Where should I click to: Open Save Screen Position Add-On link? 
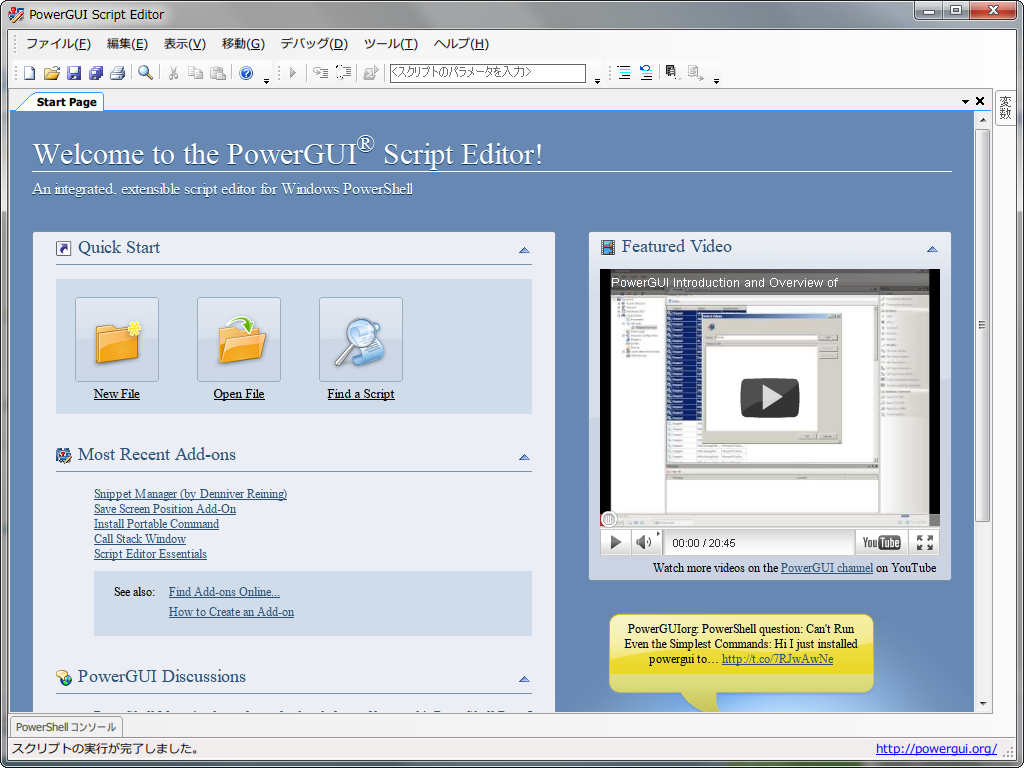[x=165, y=509]
